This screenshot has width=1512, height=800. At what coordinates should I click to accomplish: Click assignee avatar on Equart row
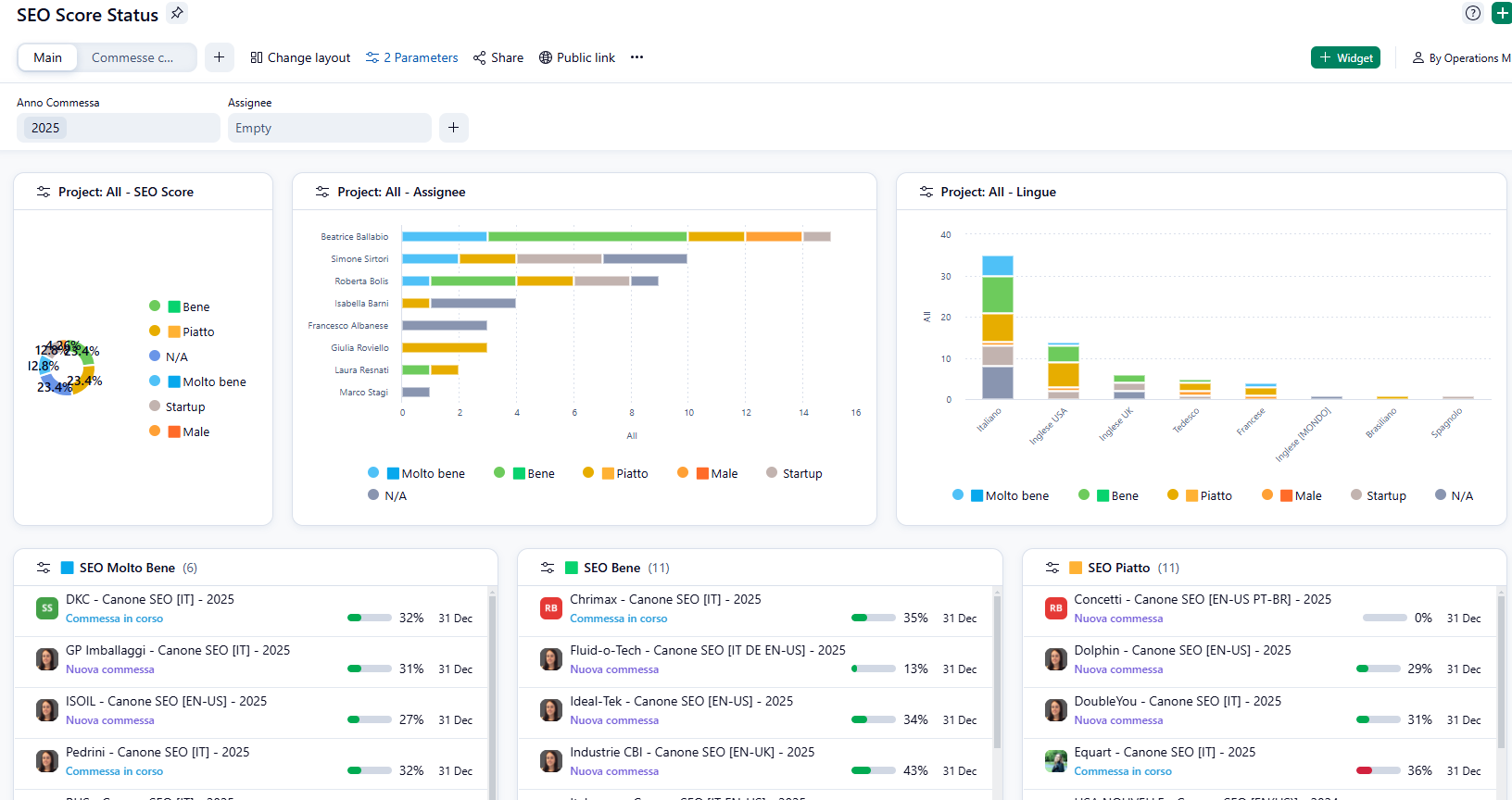click(x=1055, y=761)
